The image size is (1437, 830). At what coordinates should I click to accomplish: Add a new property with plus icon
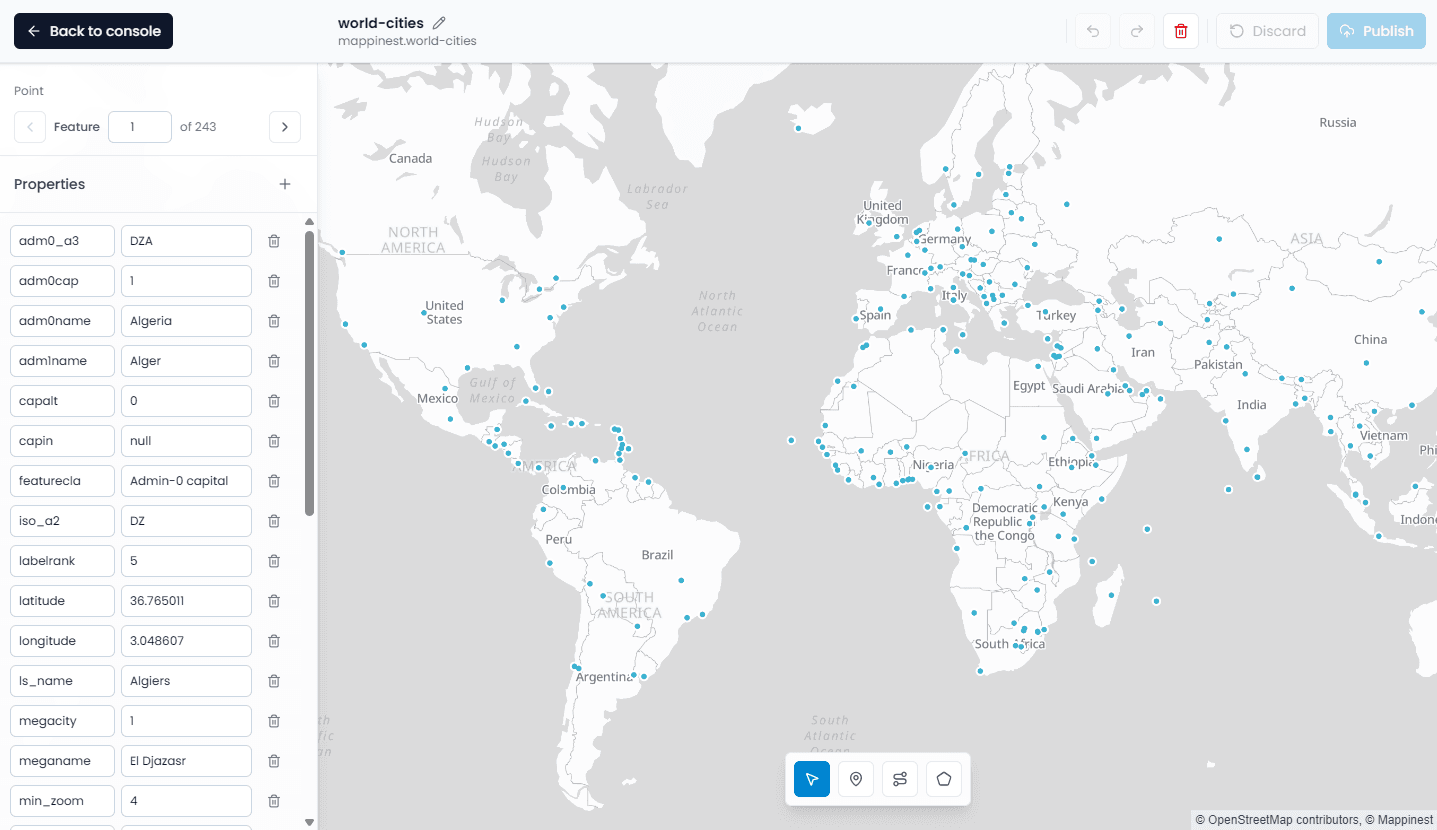tap(285, 184)
